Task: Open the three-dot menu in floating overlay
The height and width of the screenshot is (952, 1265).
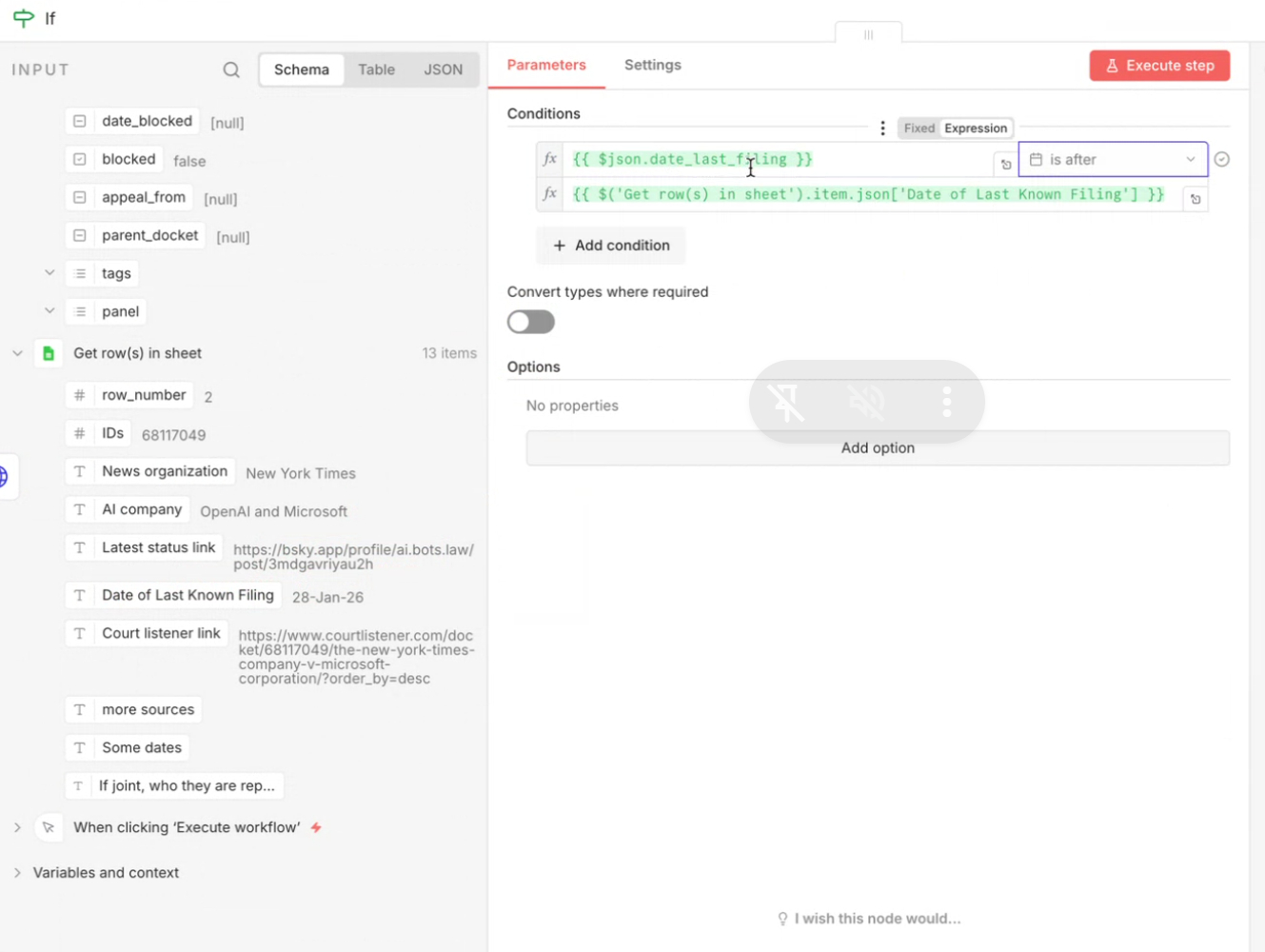Action: click(x=946, y=402)
